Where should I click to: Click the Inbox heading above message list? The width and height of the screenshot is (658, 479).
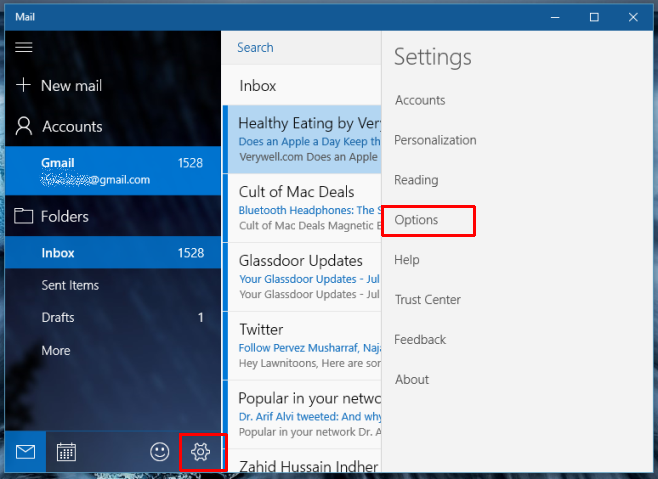click(258, 86)
